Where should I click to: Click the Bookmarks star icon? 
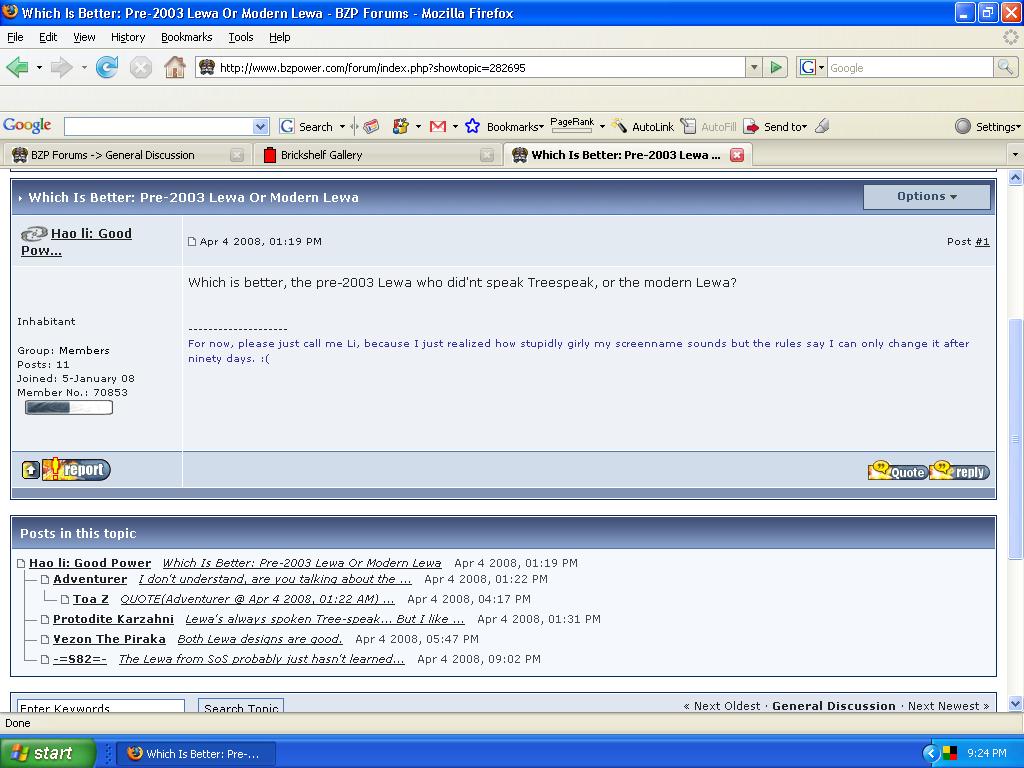tap(472, 126)
